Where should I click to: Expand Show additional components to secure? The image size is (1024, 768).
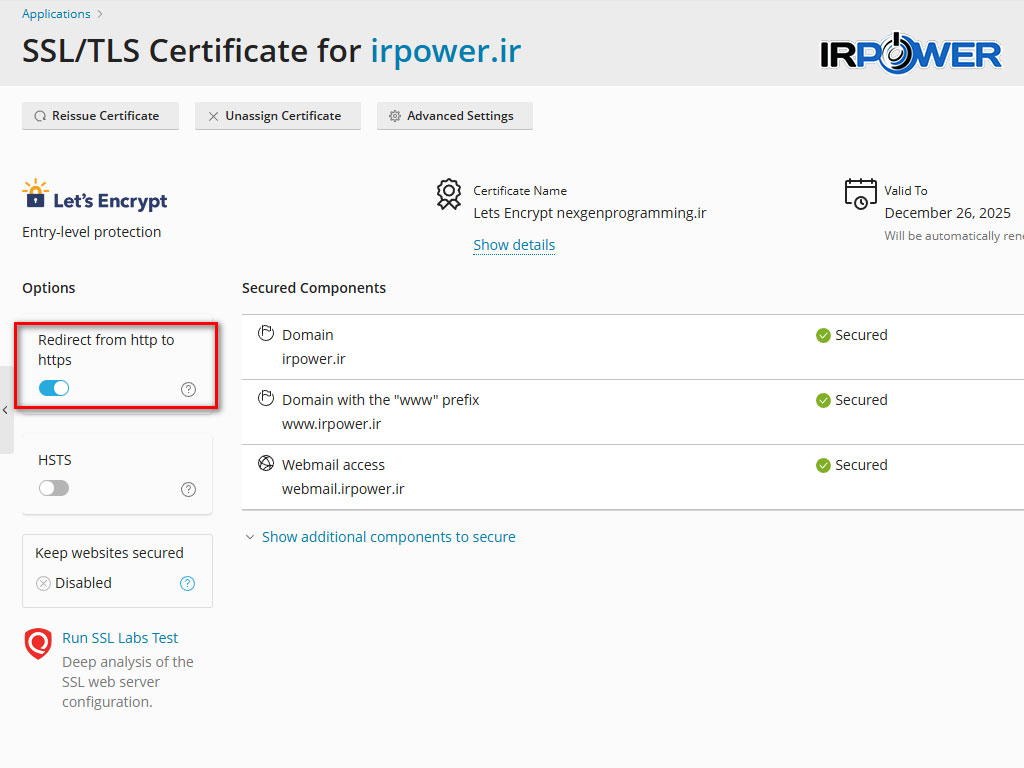click(388, 537)
